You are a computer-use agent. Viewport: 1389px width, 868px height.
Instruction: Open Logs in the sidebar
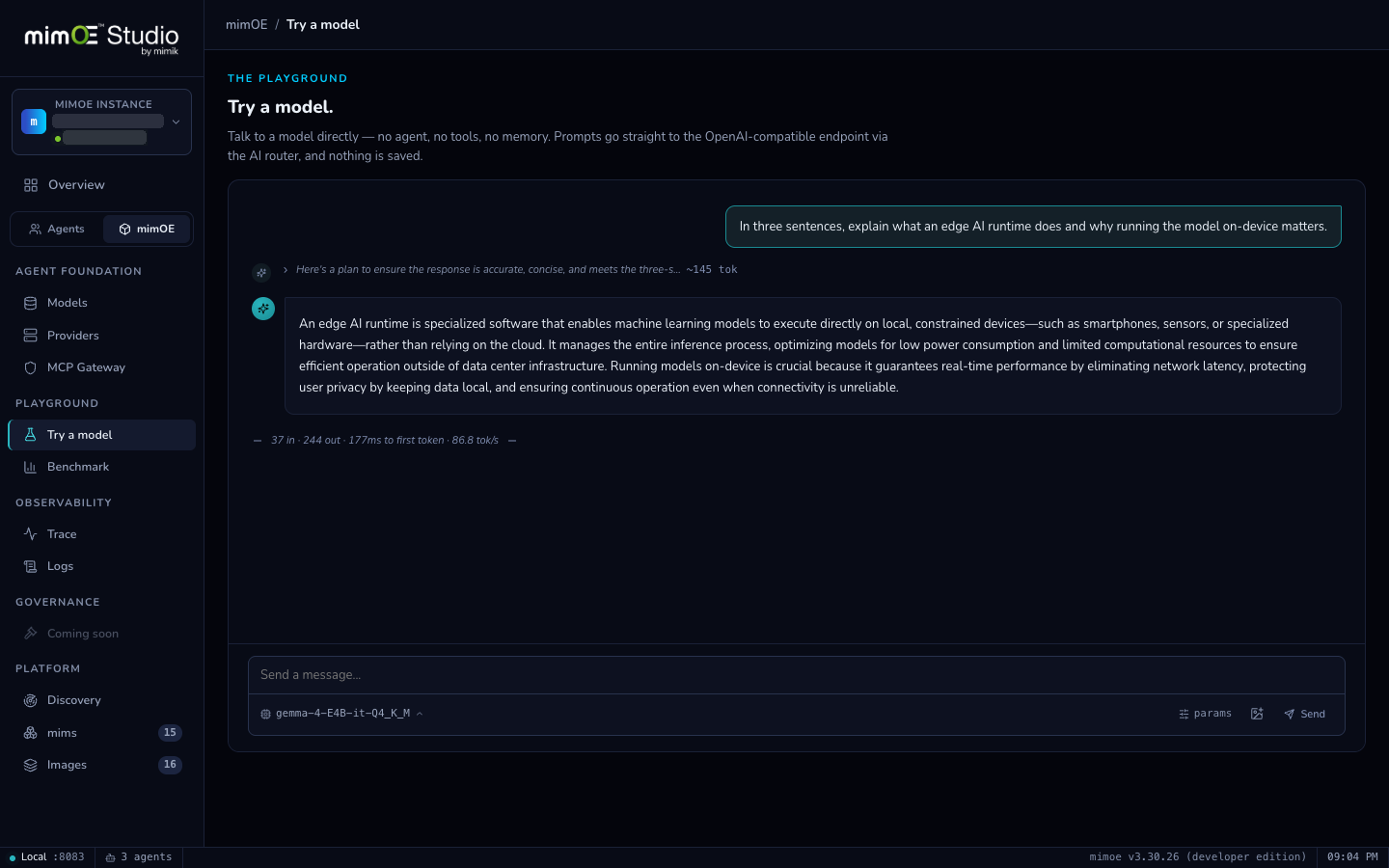101,566
